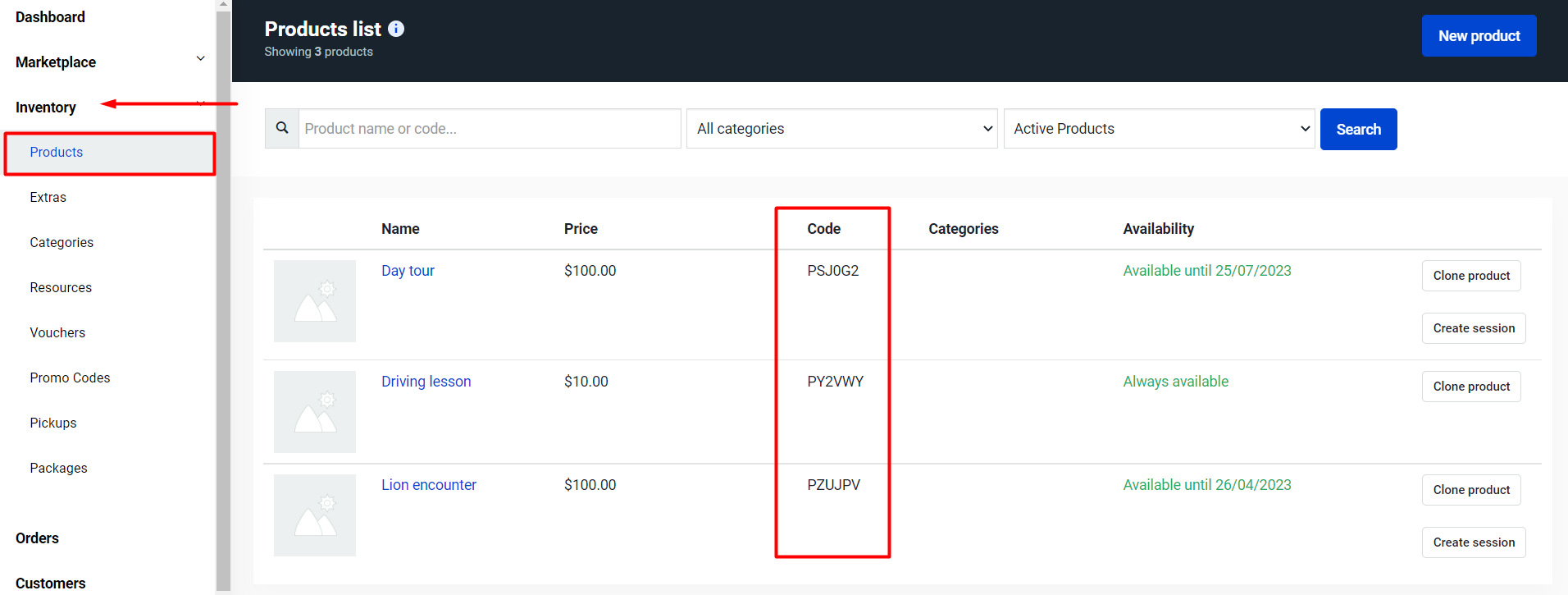Open the Driving lesson product link
The width and height of the screenshot is (1568, 595).
tap(426, 382)
